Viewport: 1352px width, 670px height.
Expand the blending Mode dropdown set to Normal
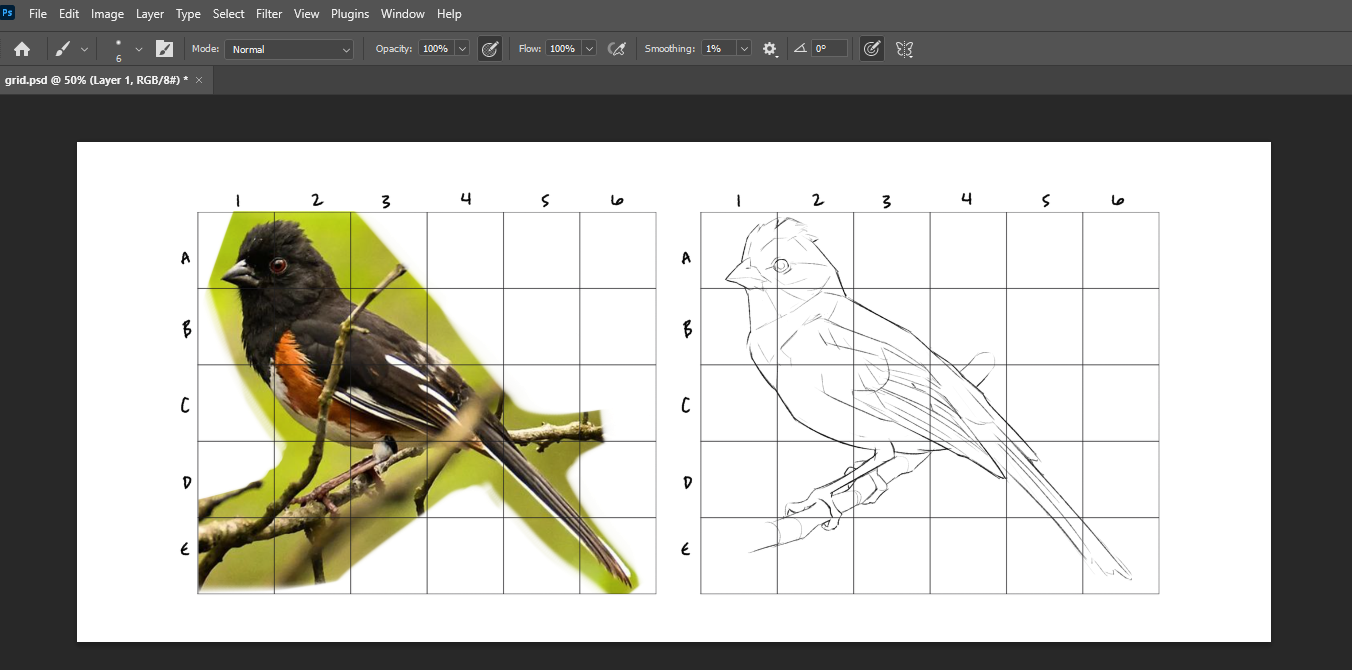click(x=289, y=49)
